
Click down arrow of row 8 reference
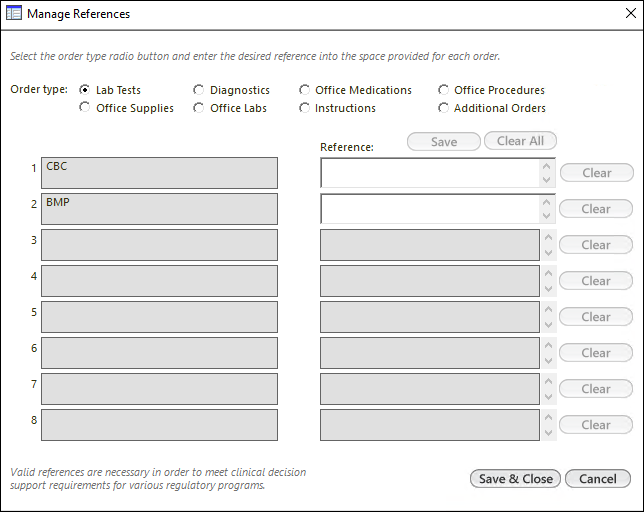point(548,433)
